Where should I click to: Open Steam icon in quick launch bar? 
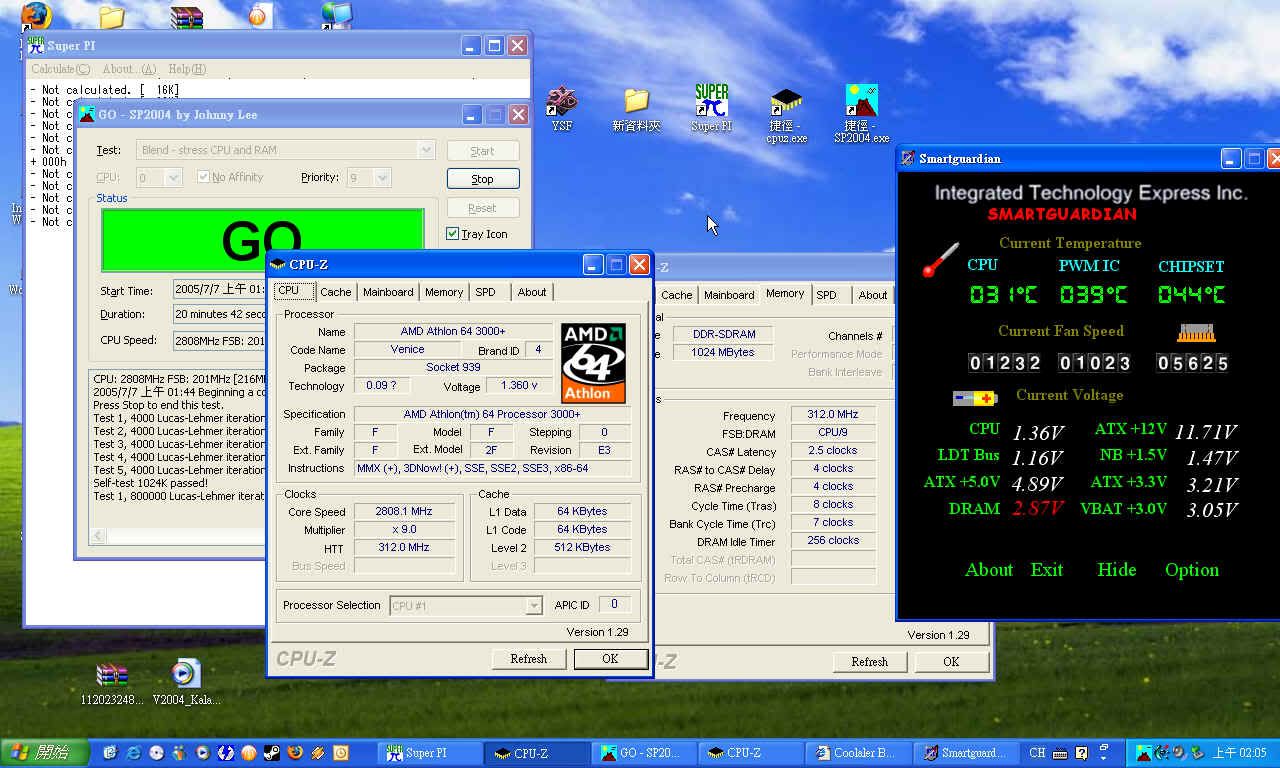272,753
